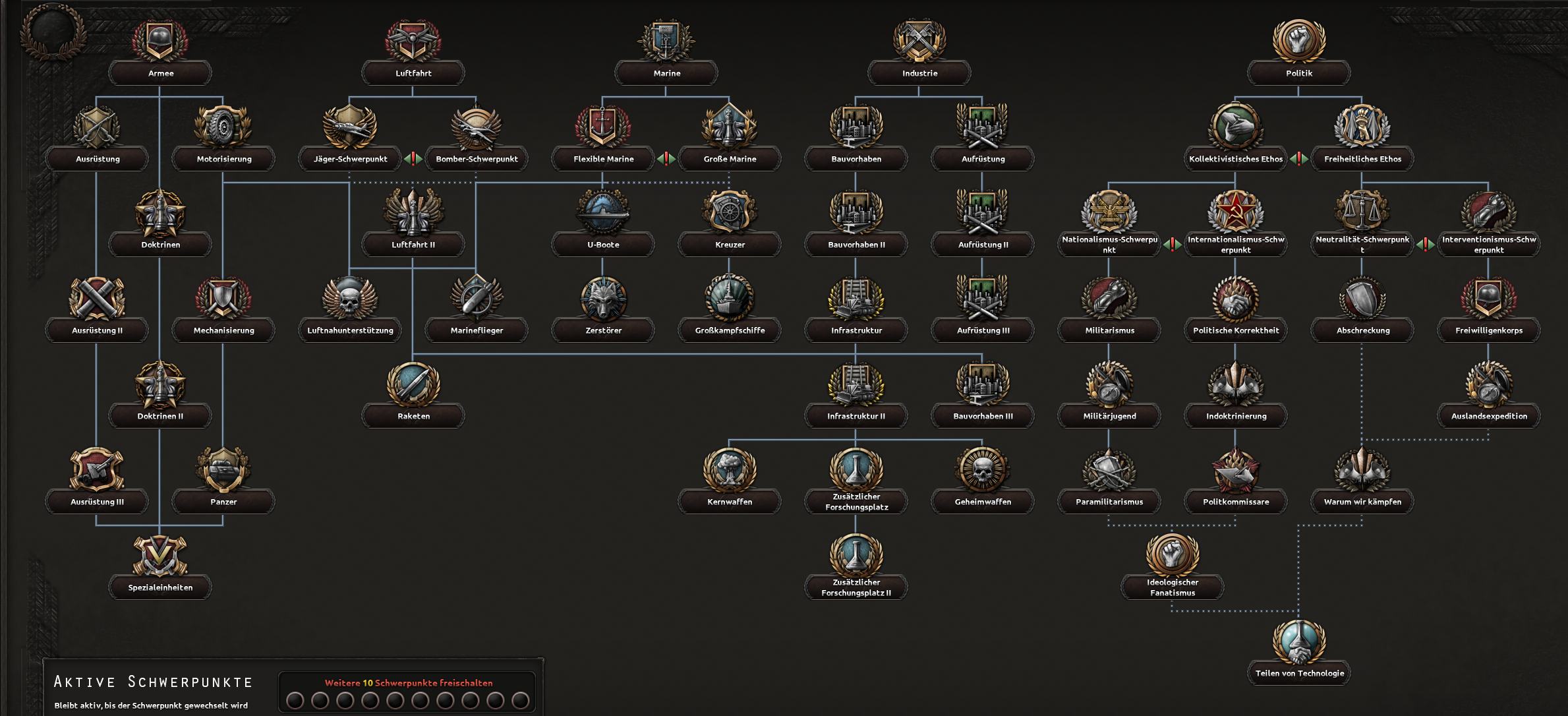Pick the Geheimwaffen skull icon

(x=983, y=469)
